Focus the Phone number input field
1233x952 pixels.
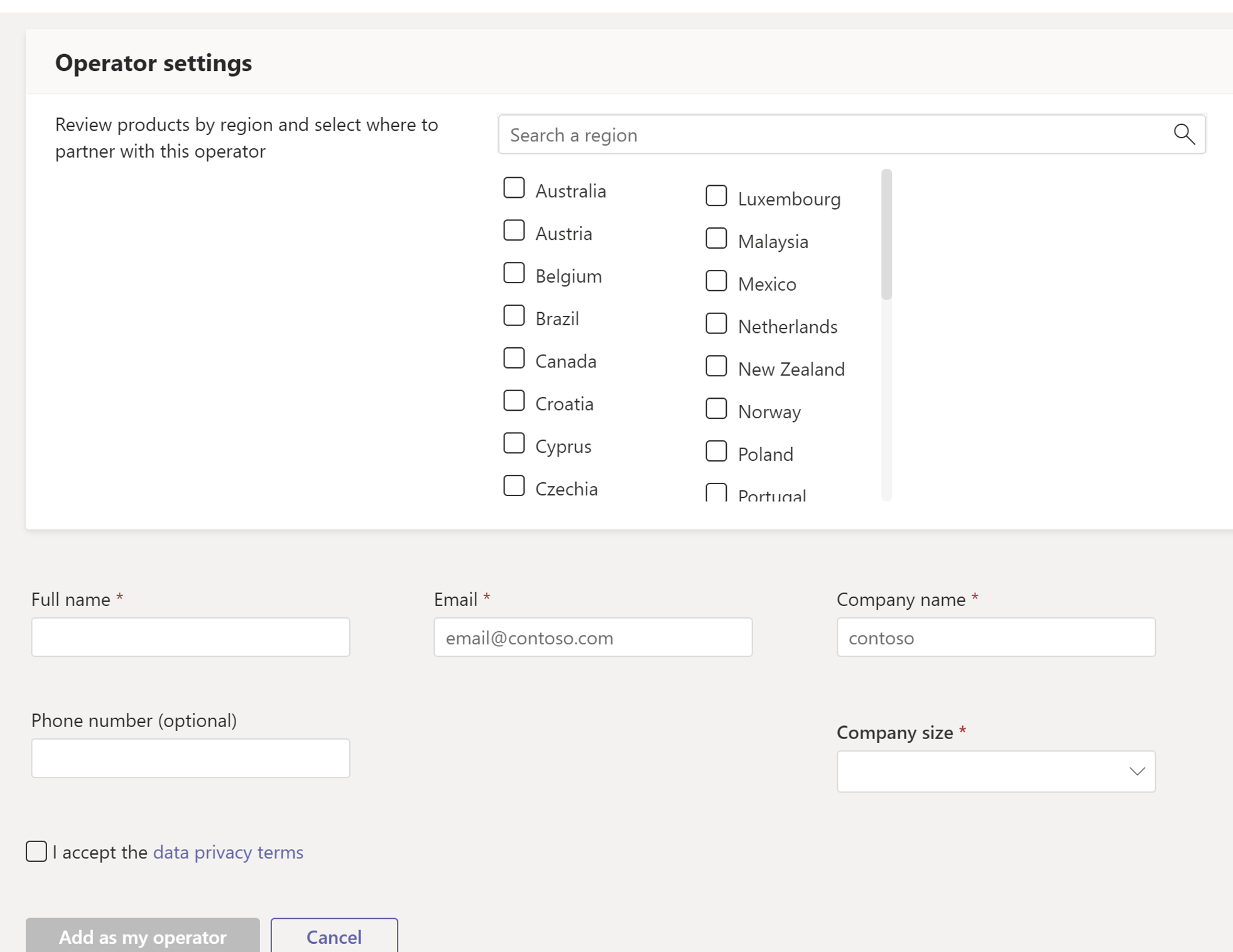190,758
